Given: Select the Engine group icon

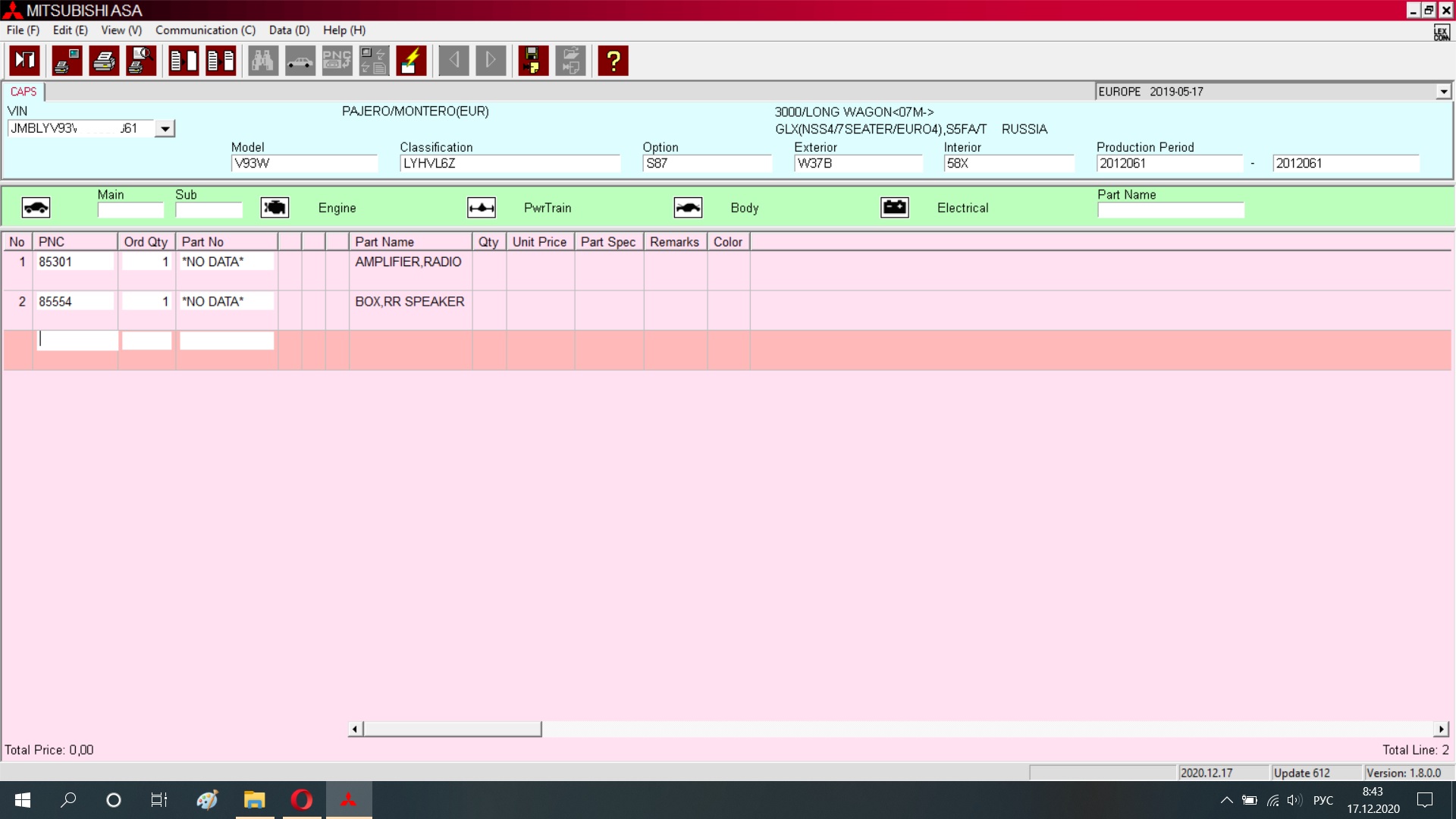Looking at the screenshot, I should pos(275,208).
